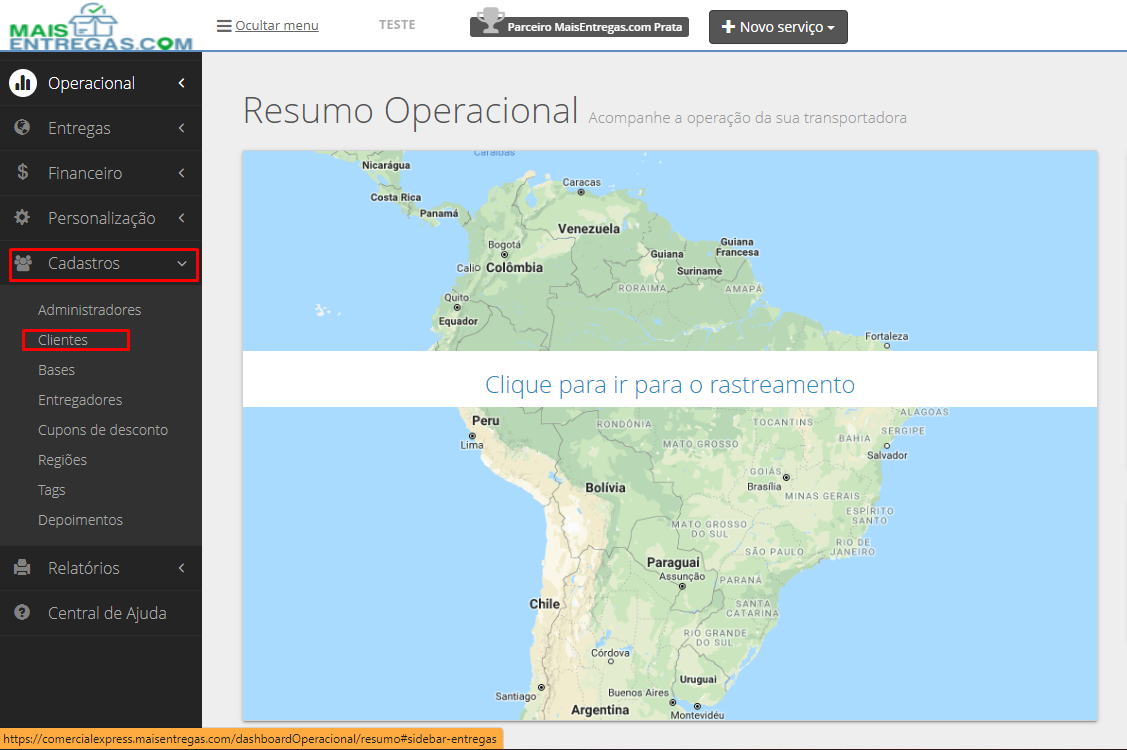
Task: Select Cupons de desconto submenu item
Action: click(x=103, y=430)
